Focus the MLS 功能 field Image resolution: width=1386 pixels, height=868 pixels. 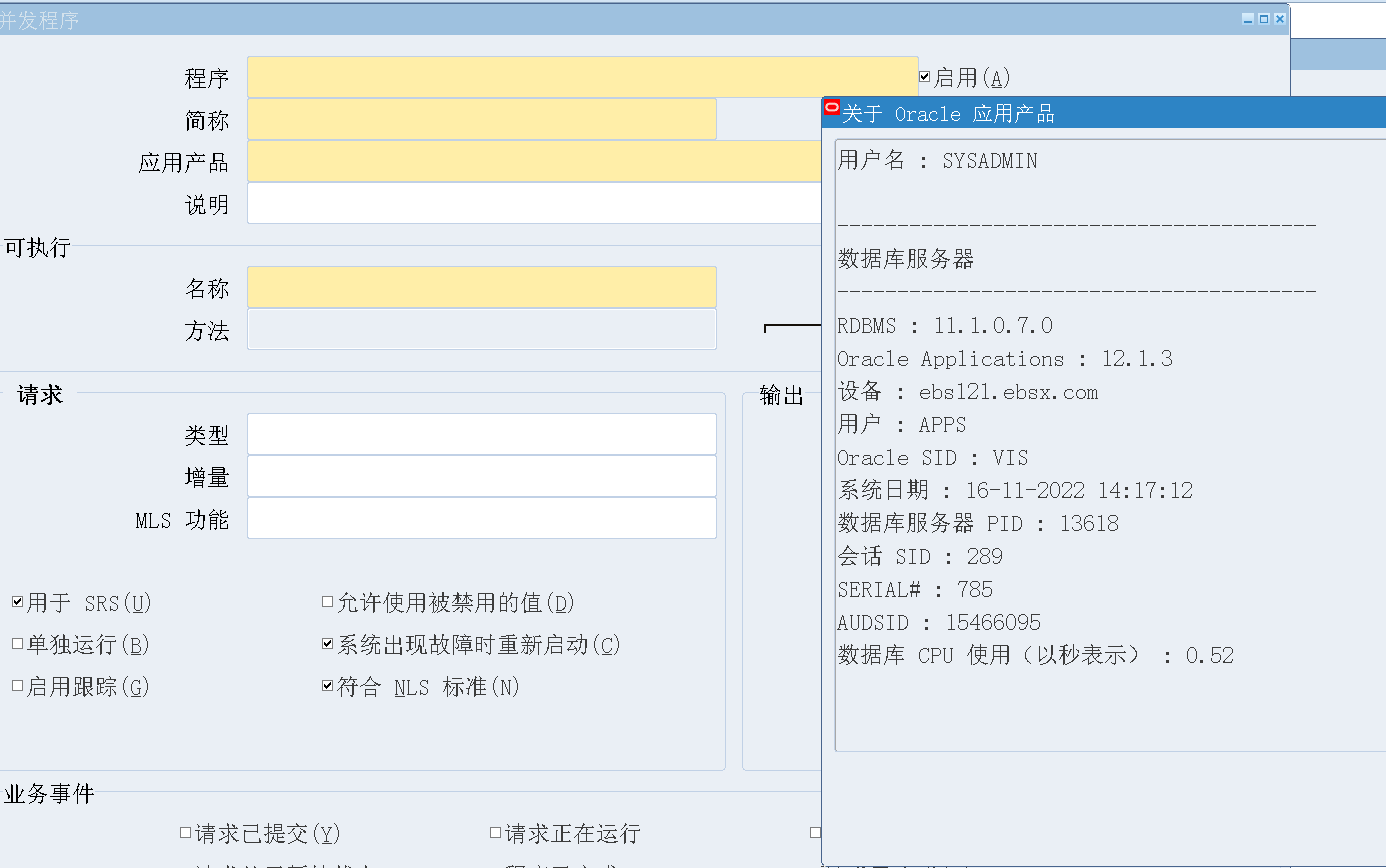[x=481, y=518]
